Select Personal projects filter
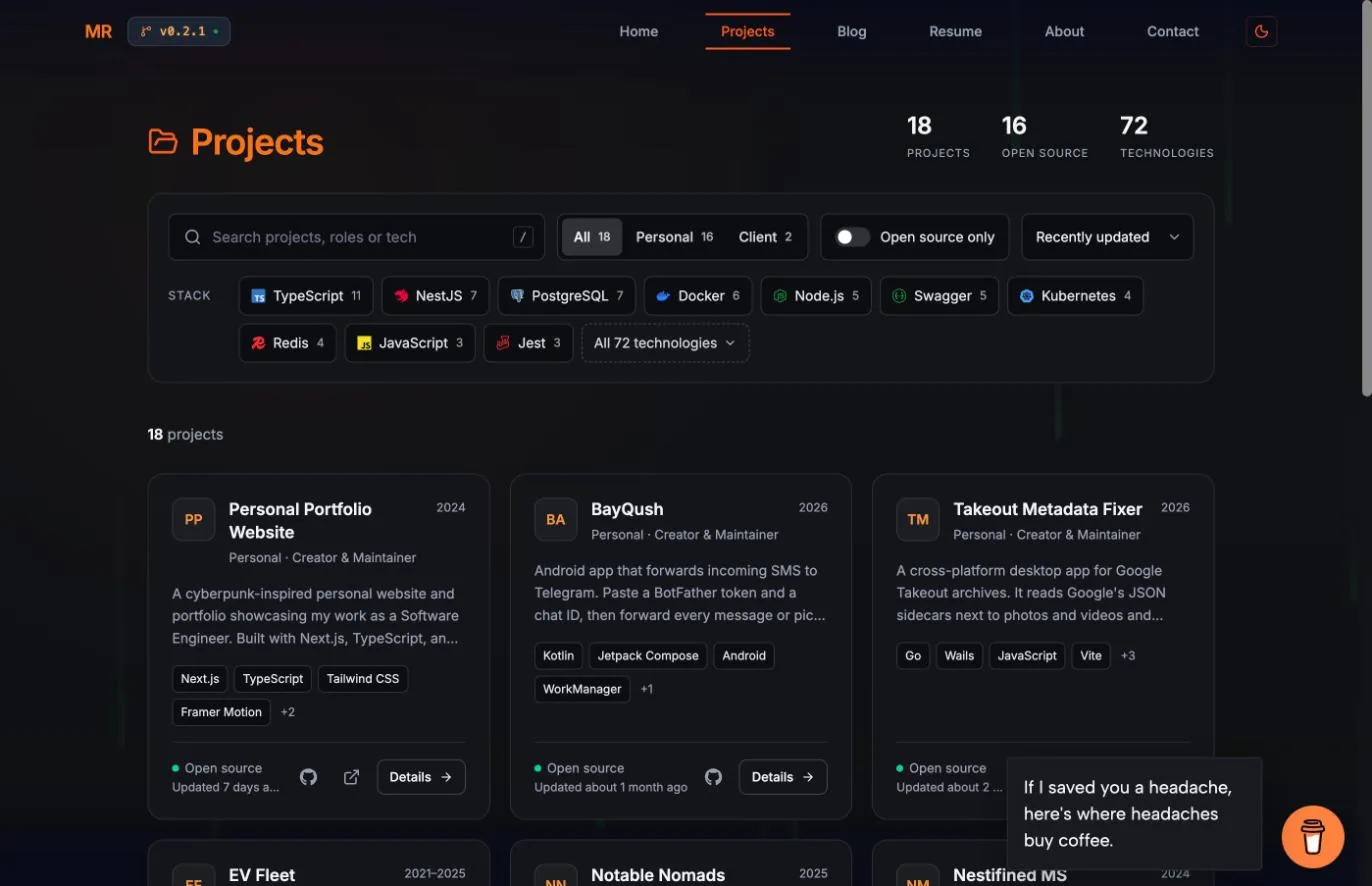Viewport: 1372px width, 886px height. 674,237
